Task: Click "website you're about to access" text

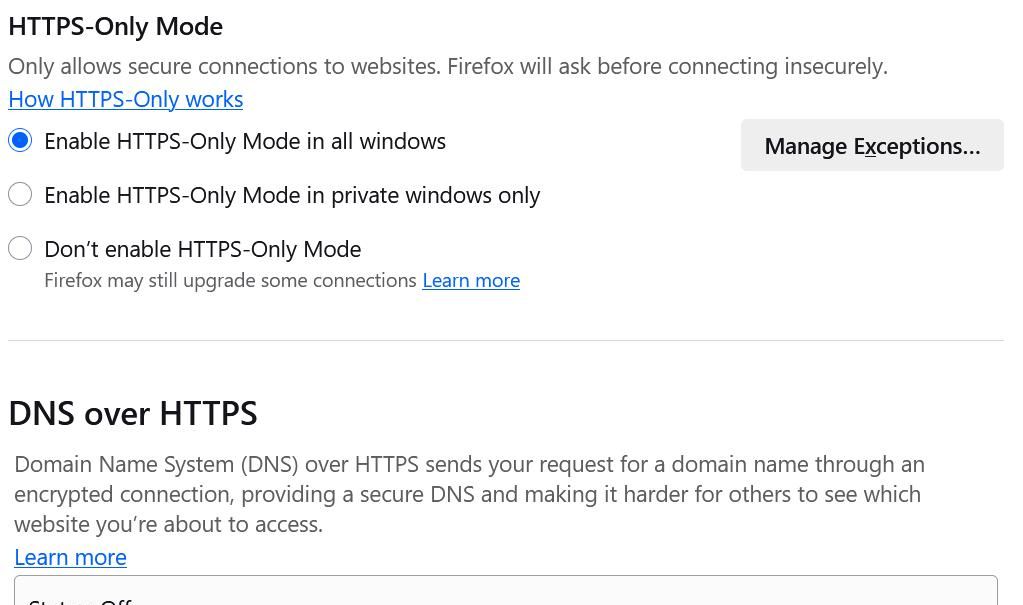Action: (x=168, y=524)
